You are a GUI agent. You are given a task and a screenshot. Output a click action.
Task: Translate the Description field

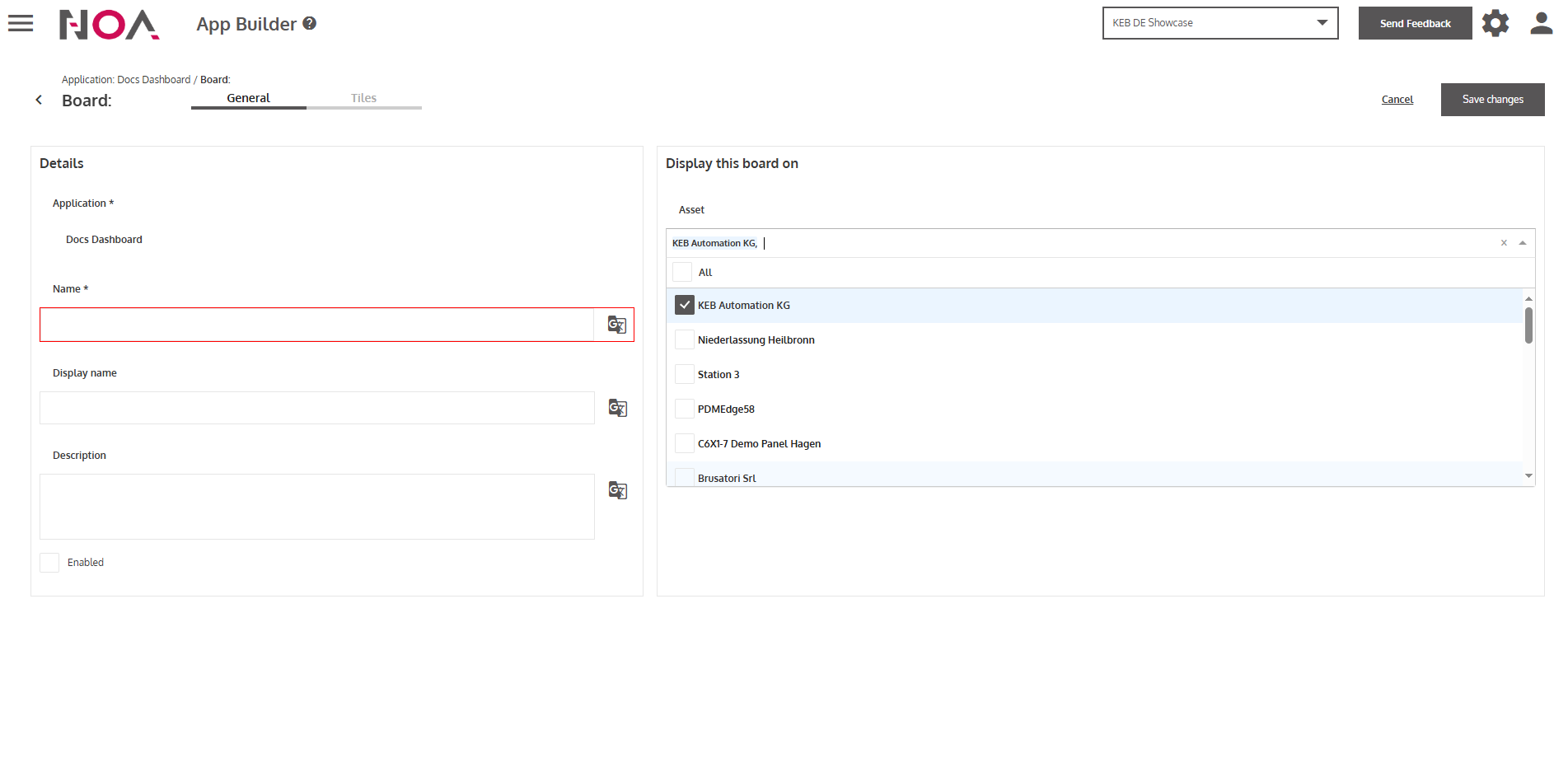coord(617,490)
